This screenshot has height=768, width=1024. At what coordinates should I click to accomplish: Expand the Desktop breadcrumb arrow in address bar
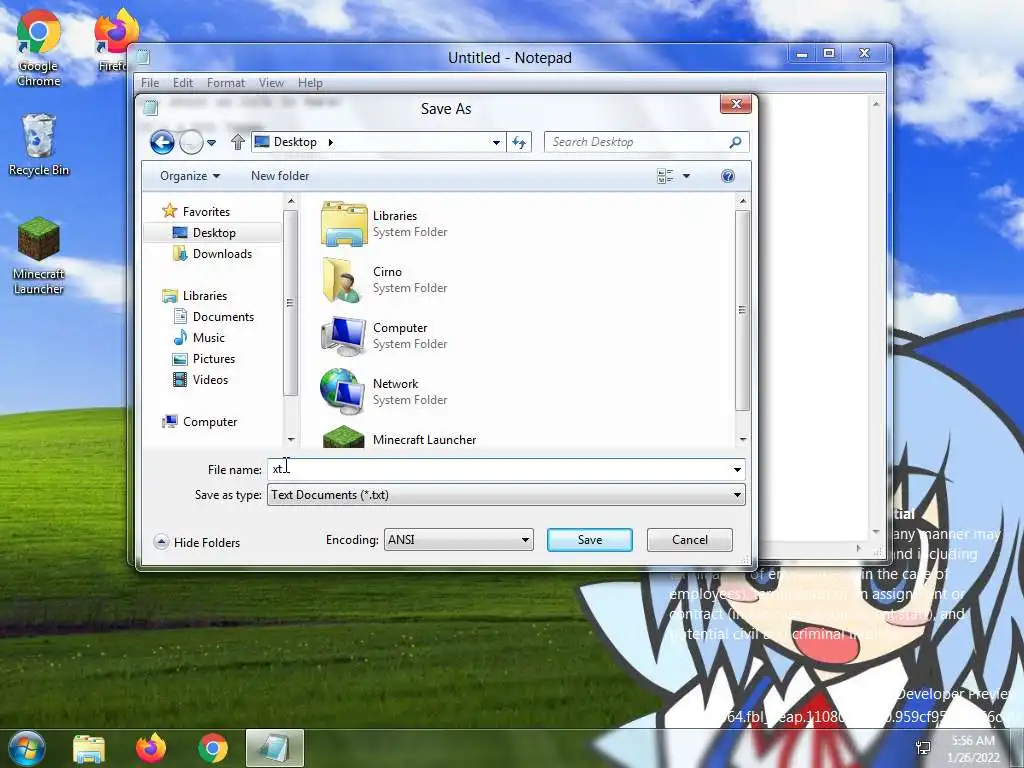click(330, 142)
